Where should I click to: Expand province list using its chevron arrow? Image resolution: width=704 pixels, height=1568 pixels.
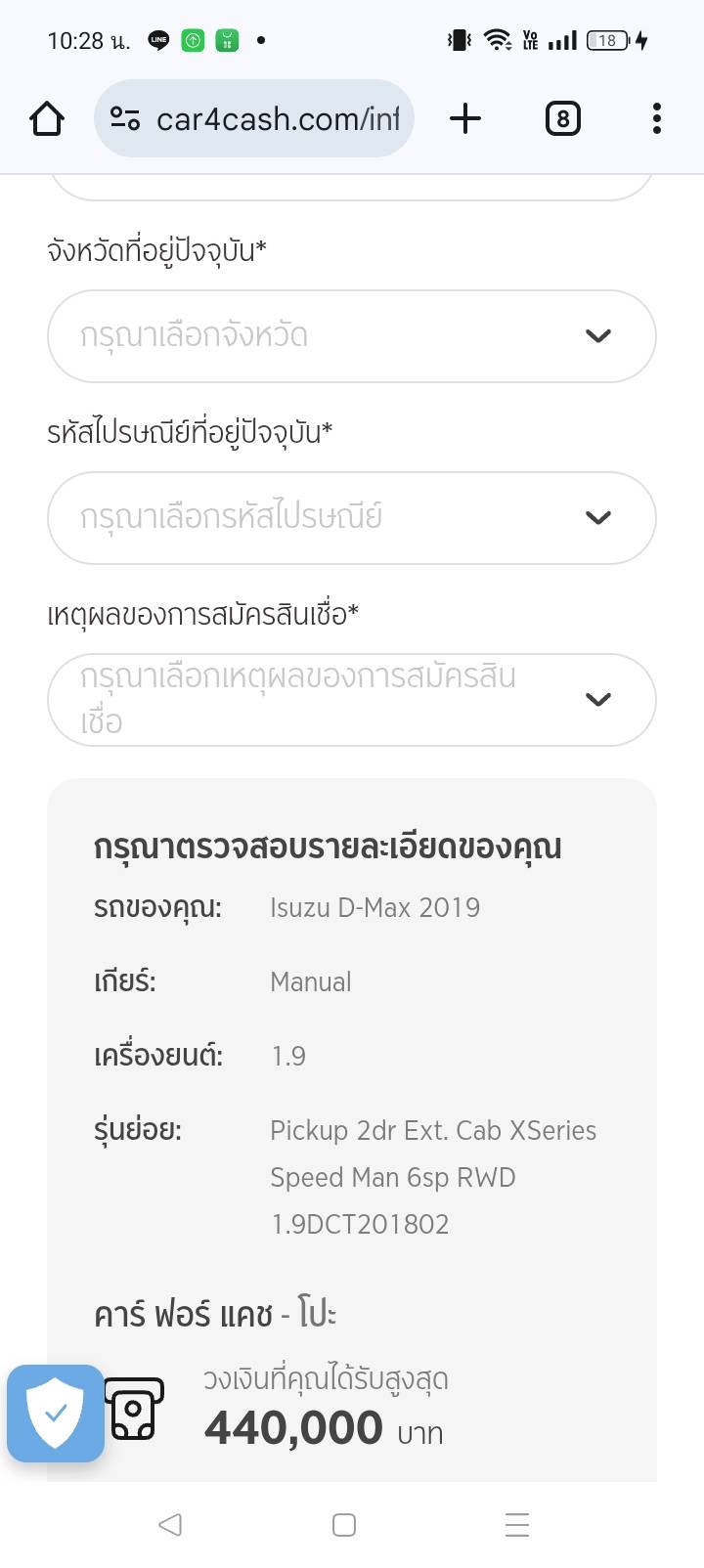[597, 336]
